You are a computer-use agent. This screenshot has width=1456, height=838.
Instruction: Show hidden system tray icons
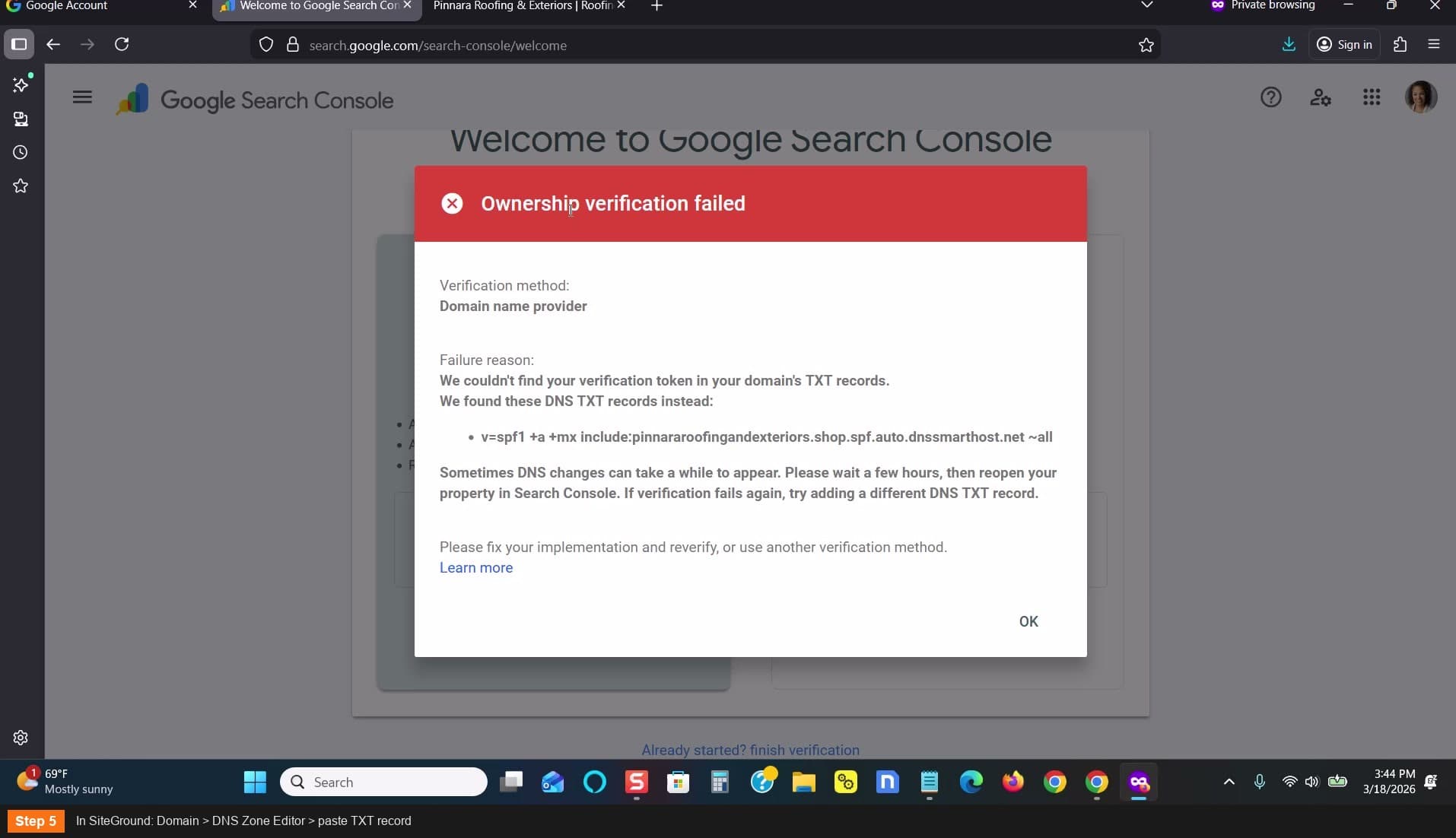1229,782
